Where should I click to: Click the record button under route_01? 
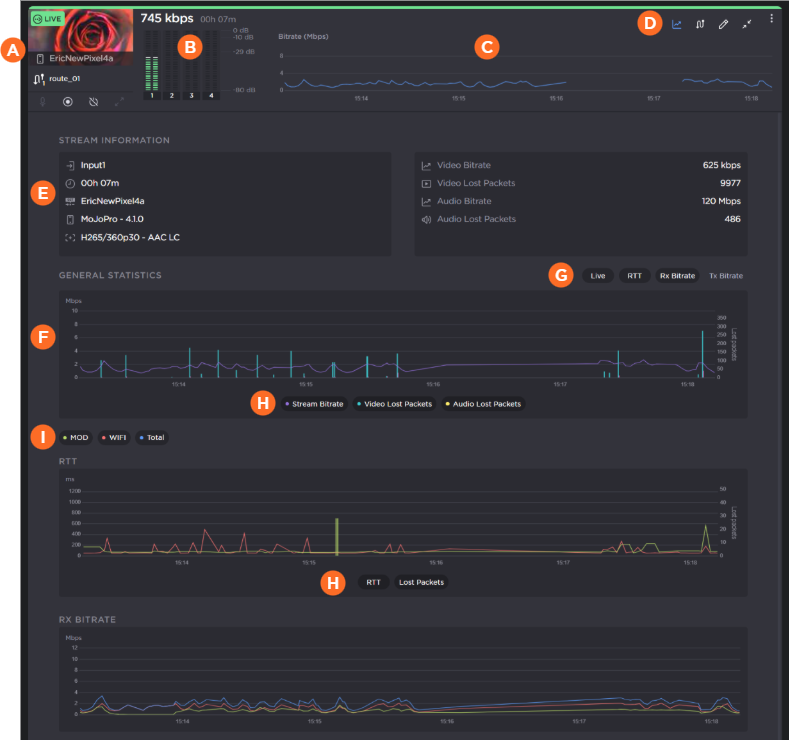coord(68,101)
